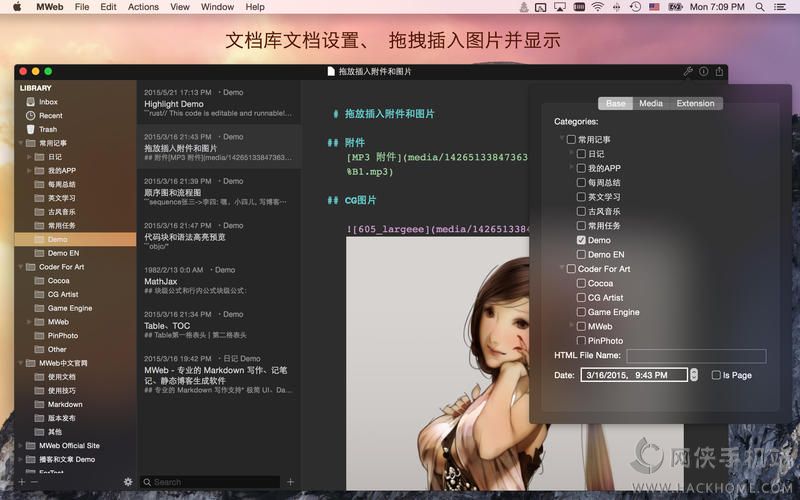Click the Demo EN folder icon
The image size is (800, 500).
pyautogui.click(x=39, y=253)
